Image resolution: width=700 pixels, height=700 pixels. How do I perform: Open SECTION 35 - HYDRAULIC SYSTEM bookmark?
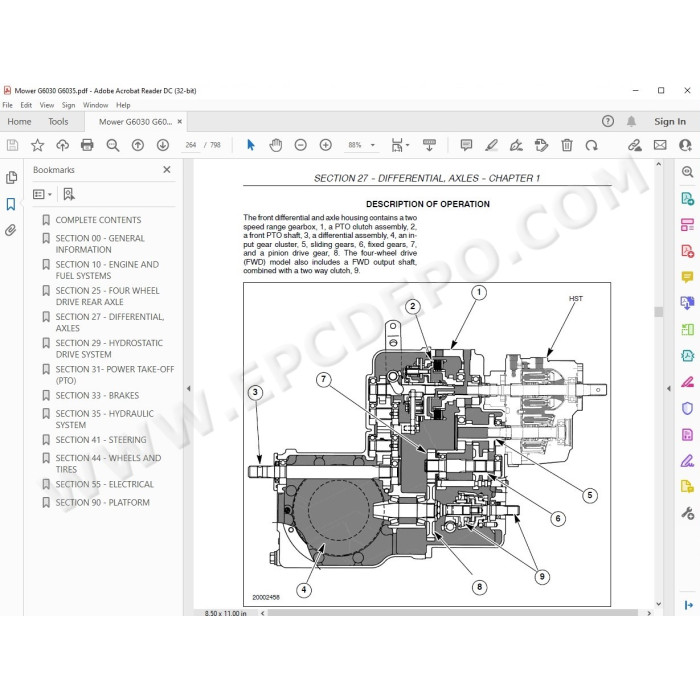104,419
